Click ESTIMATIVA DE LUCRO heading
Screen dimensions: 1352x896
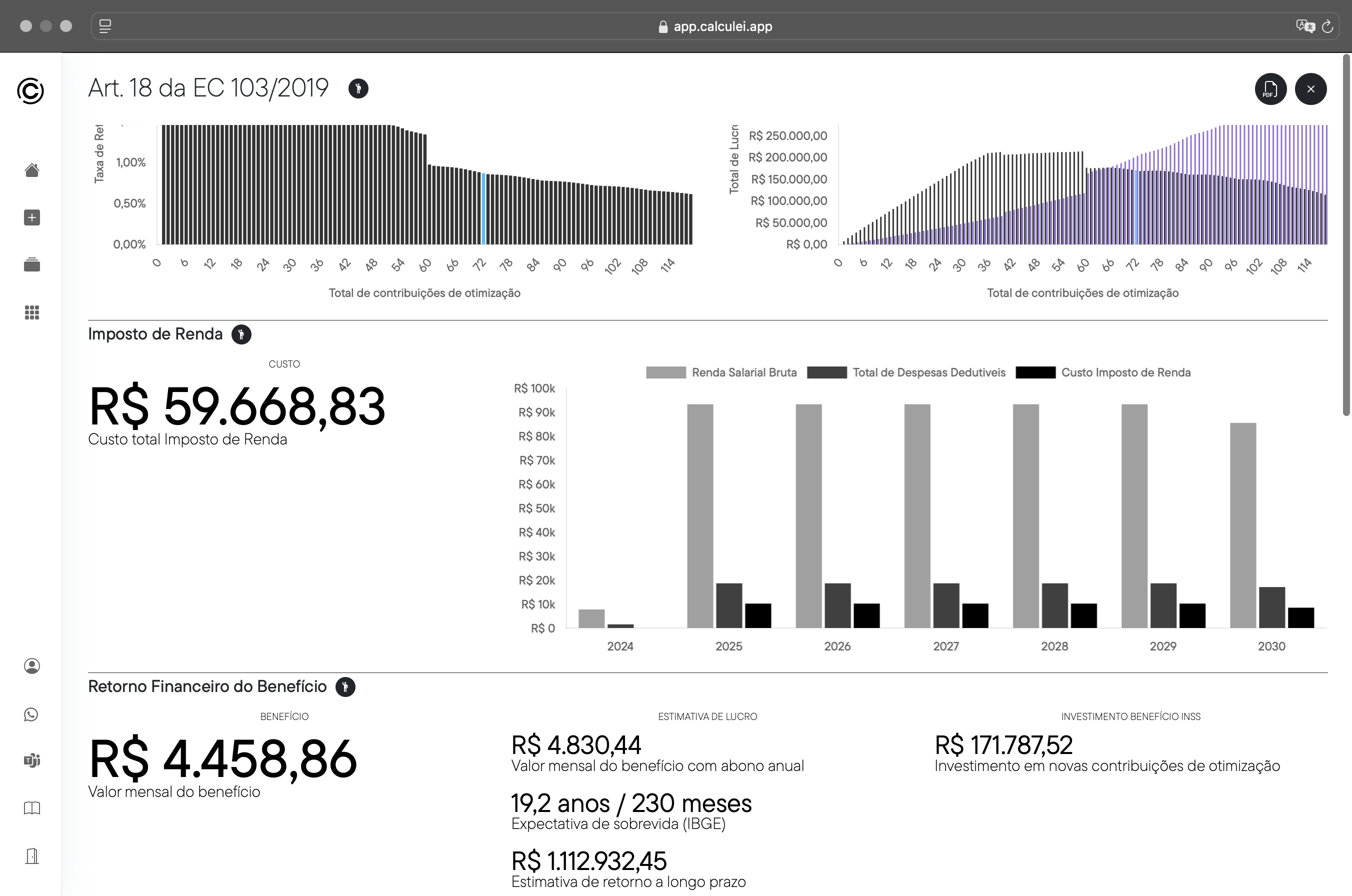tap(707, 716)
